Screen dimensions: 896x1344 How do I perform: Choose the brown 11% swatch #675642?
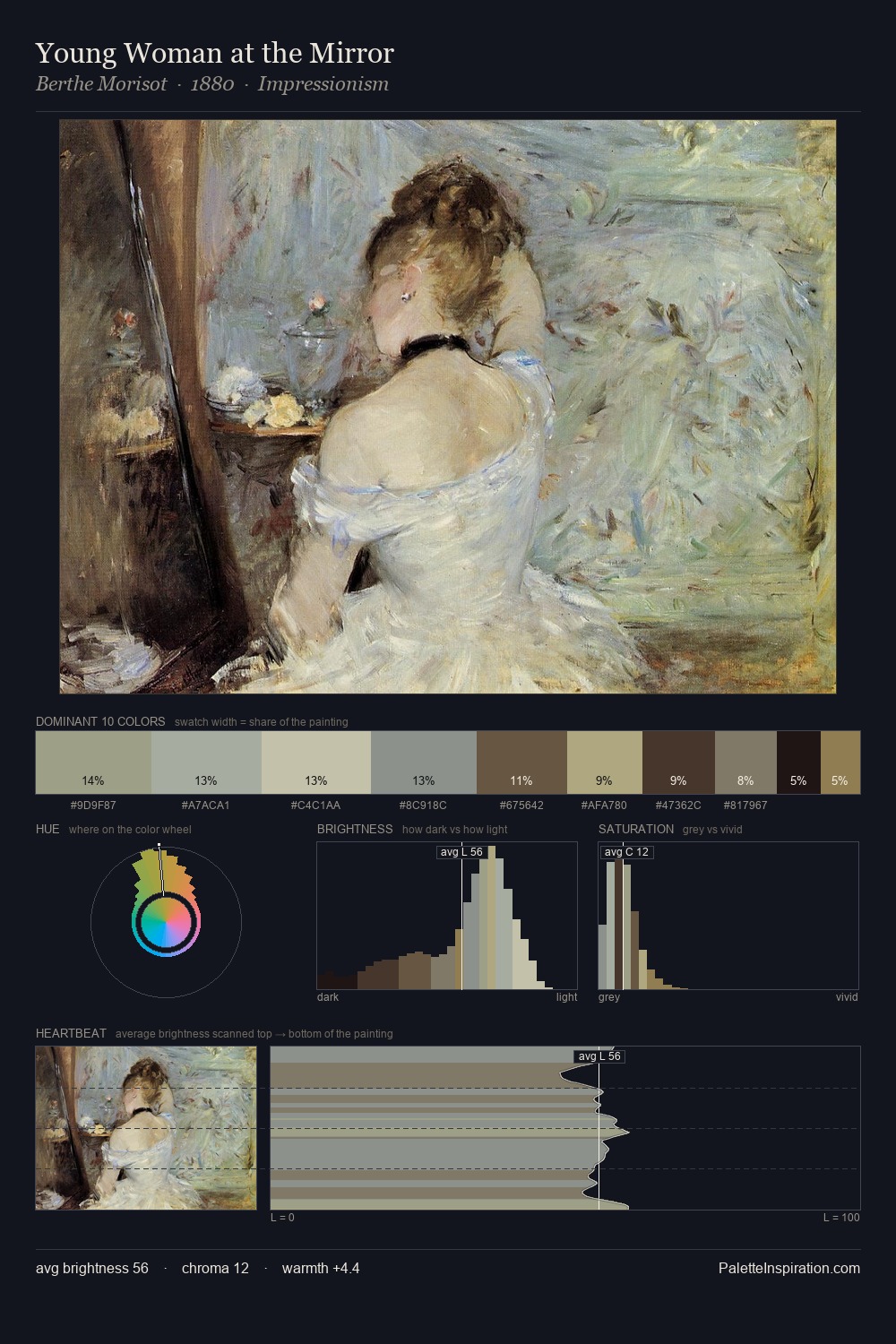point(521,762)
